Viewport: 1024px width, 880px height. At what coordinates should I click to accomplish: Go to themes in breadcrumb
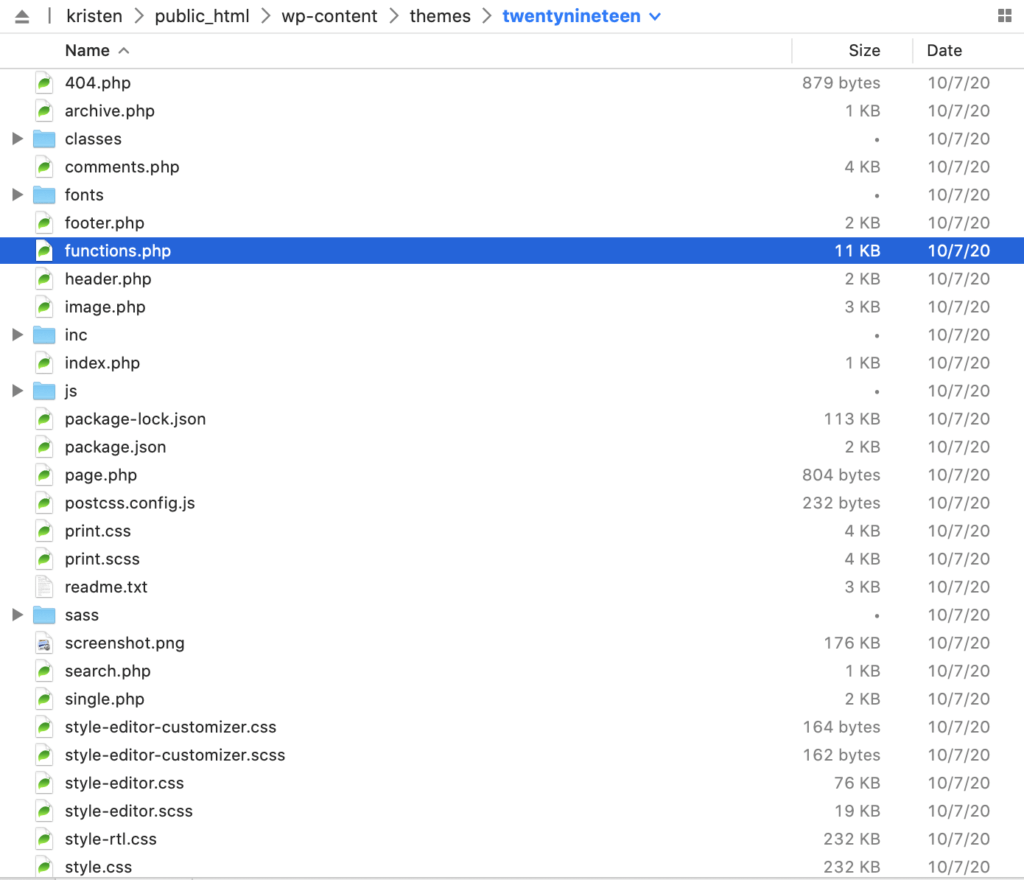point(440,16)
